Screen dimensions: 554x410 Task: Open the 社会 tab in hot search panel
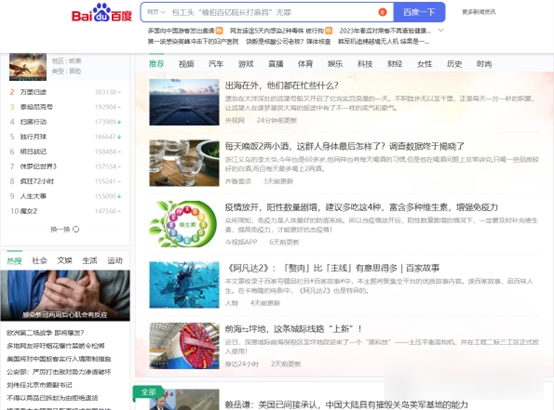tap(39, 261)
